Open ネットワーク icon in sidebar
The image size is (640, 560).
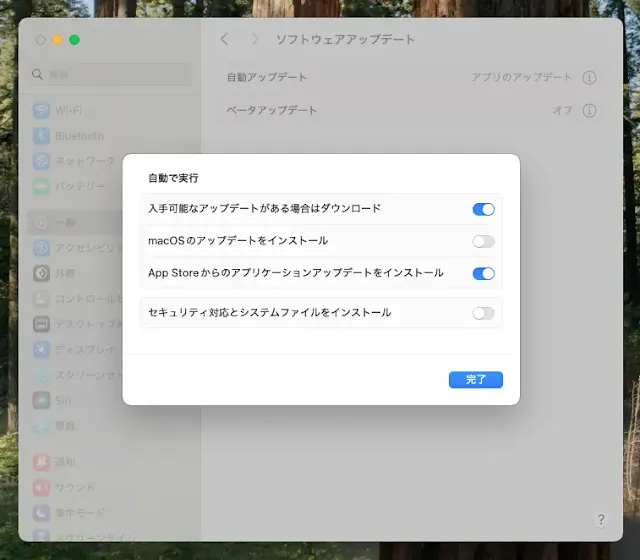[41, 161]
